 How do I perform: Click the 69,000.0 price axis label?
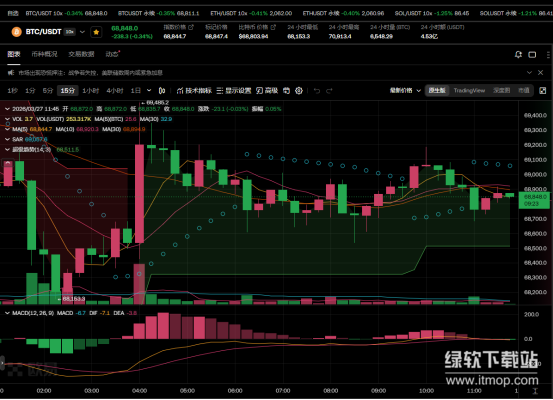point(535,174)
